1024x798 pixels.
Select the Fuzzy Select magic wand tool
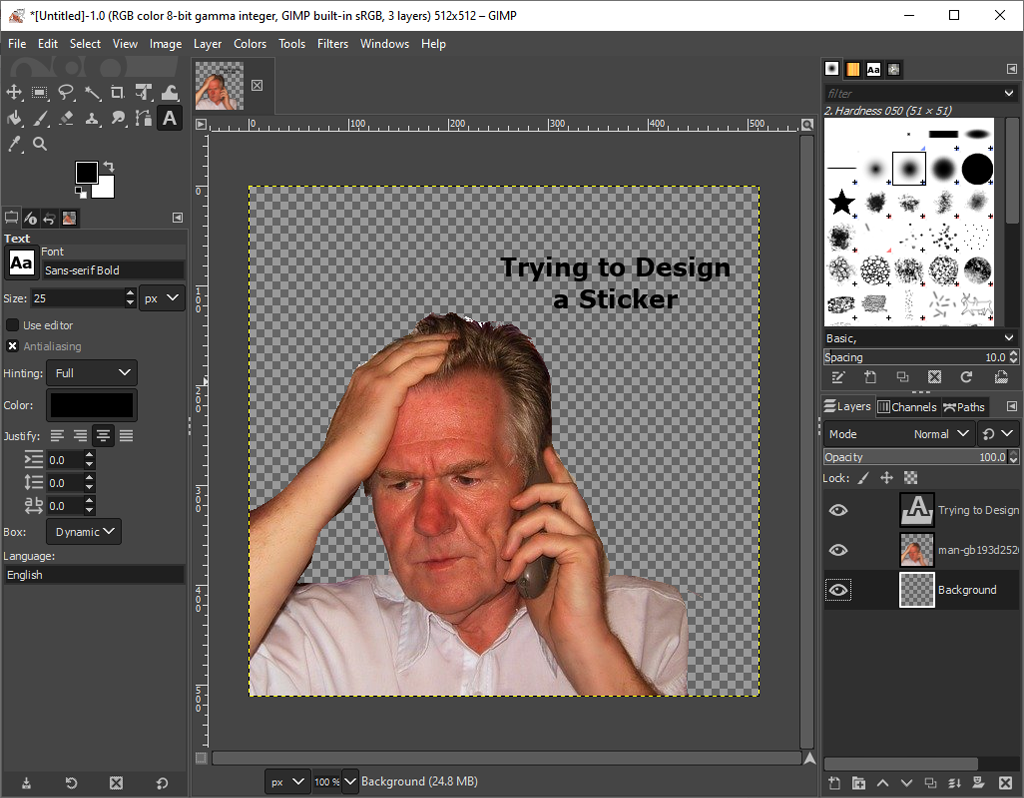(92, 93)
